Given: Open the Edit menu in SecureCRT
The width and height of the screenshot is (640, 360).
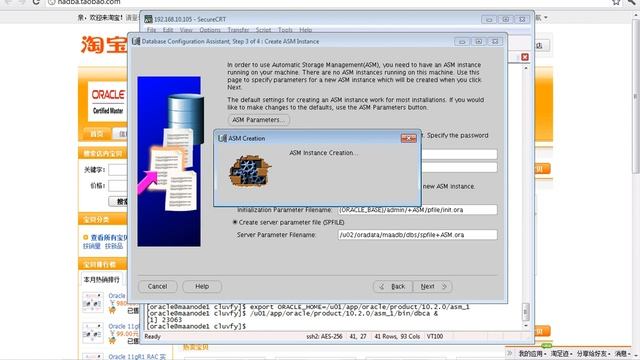Looking at the screenshot, I should click(168, 30).
